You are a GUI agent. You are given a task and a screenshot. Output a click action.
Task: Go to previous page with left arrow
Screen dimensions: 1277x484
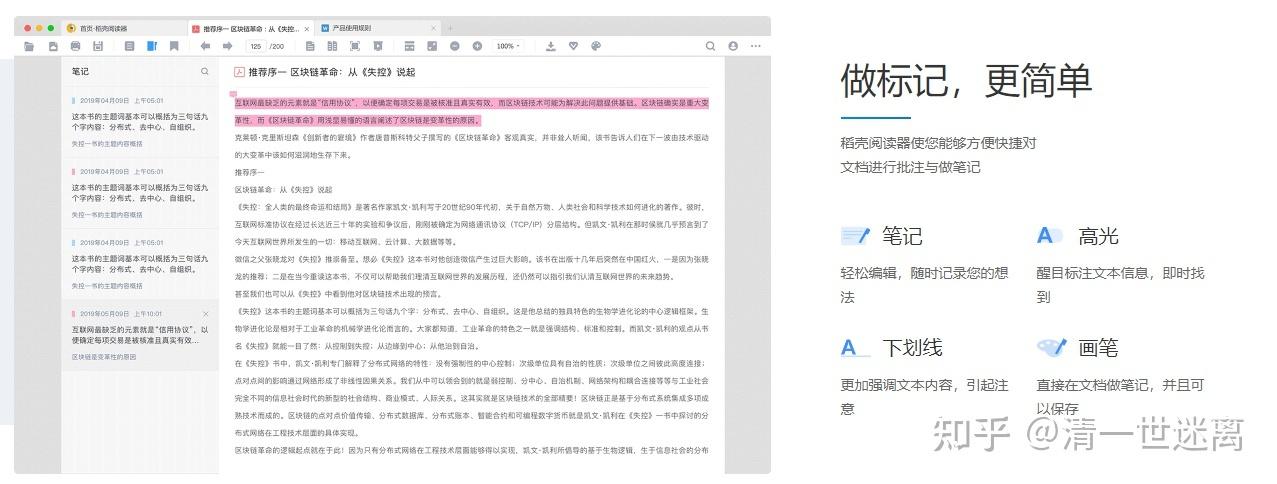point(205,46)
